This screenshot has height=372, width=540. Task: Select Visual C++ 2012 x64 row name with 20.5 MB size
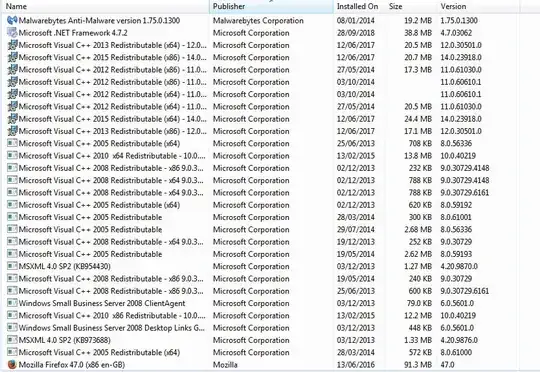coord(113,106)
